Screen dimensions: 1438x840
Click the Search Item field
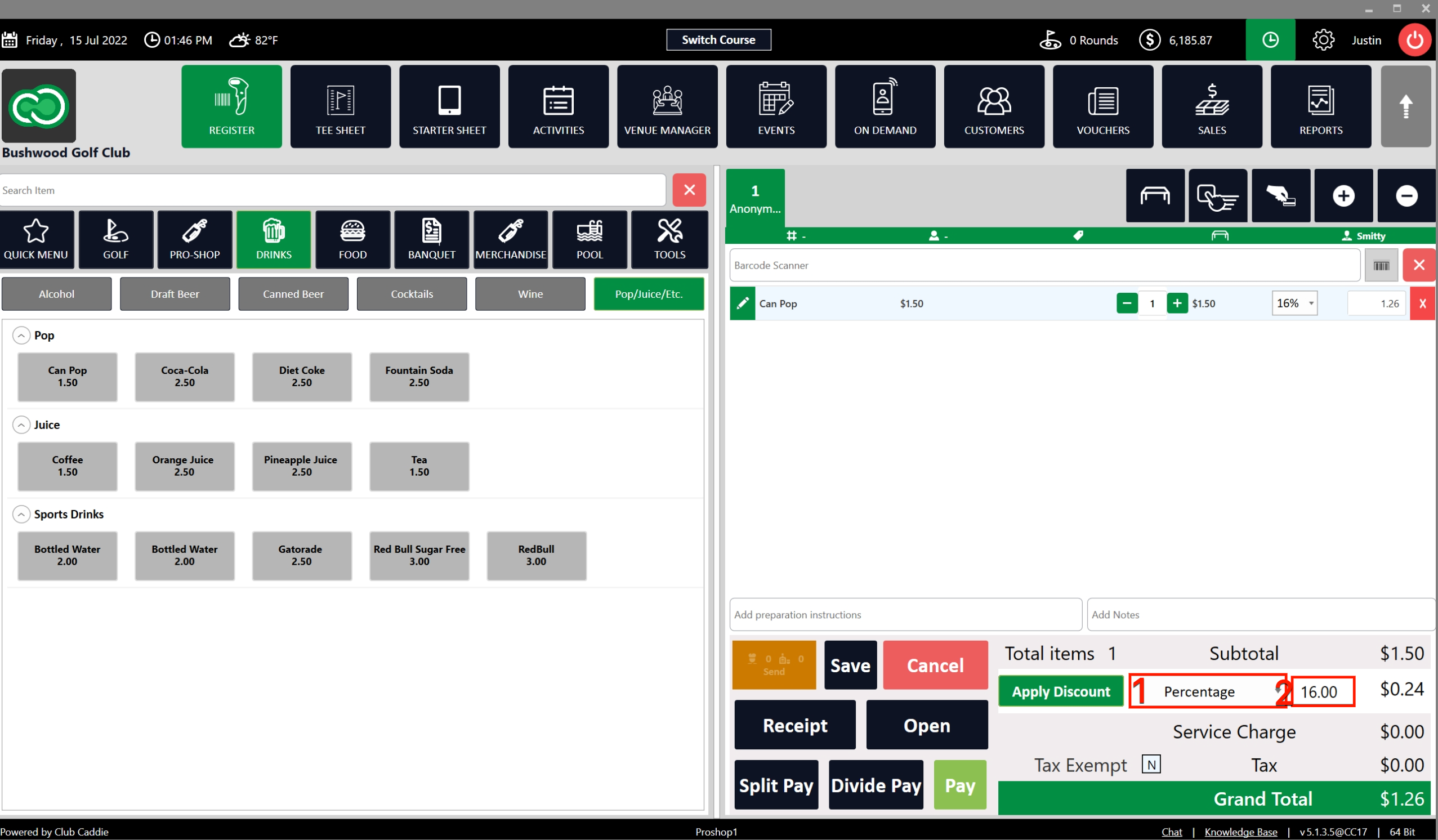[332, 191]
